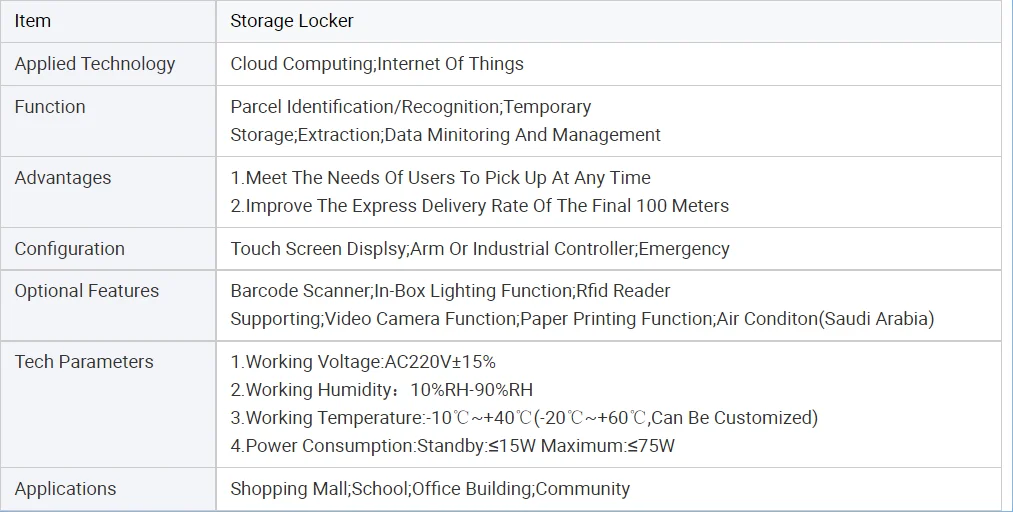The height and width of the screenshot is (512, 1013).
Task: Click the "Touch Screen Displsy" configuration cell
Action: coord(480,249)
